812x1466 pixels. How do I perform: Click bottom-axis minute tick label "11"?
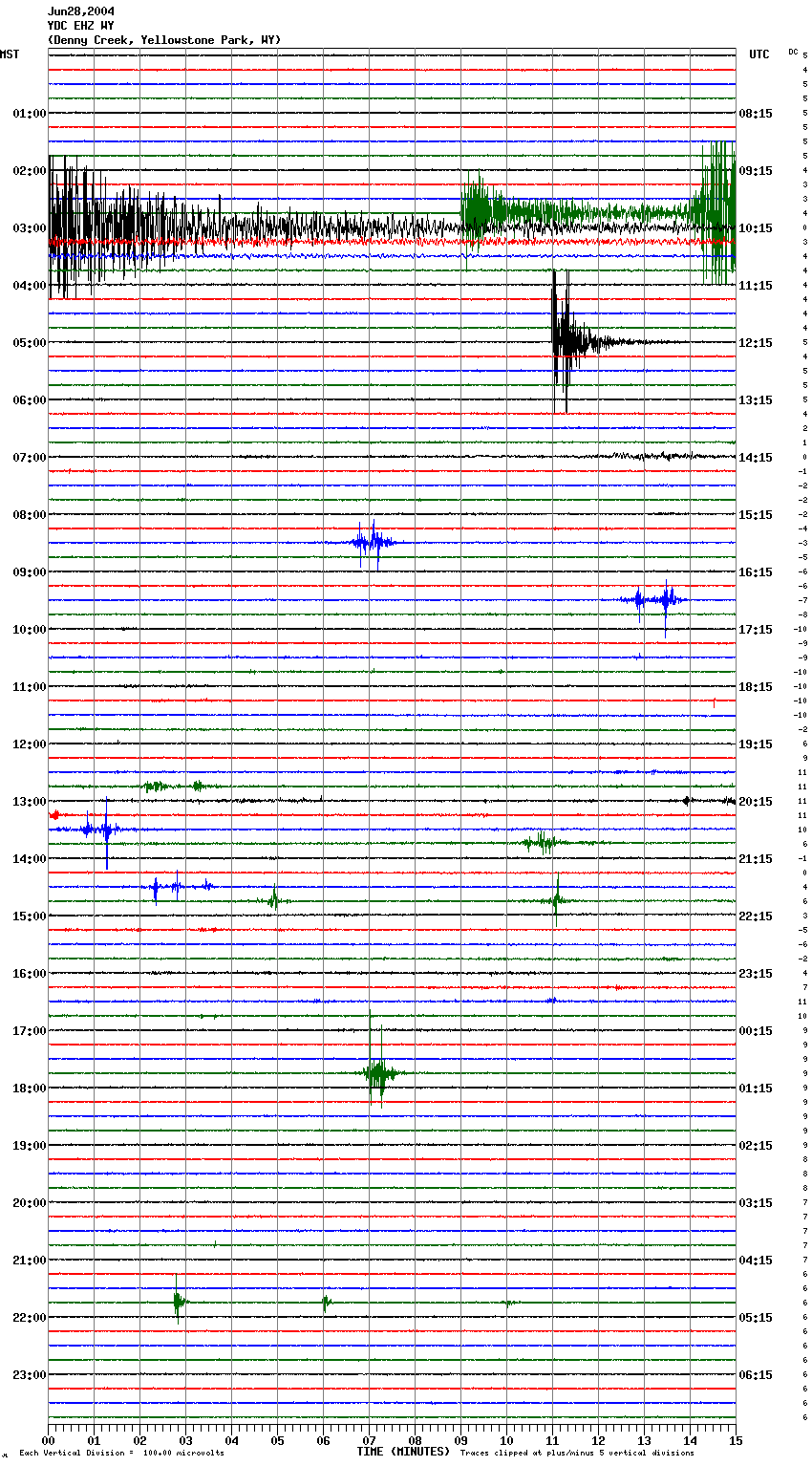(552, 1440)
